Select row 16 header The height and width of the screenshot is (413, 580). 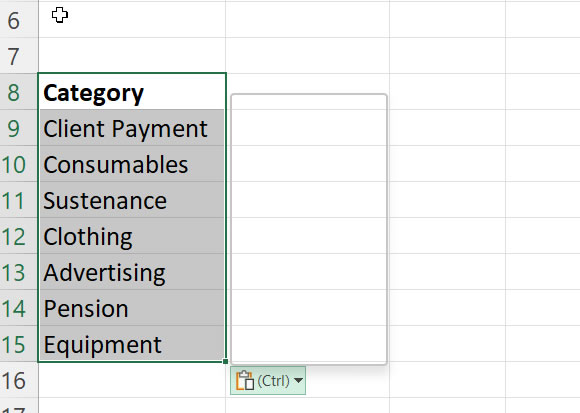(x=18, y=380)
